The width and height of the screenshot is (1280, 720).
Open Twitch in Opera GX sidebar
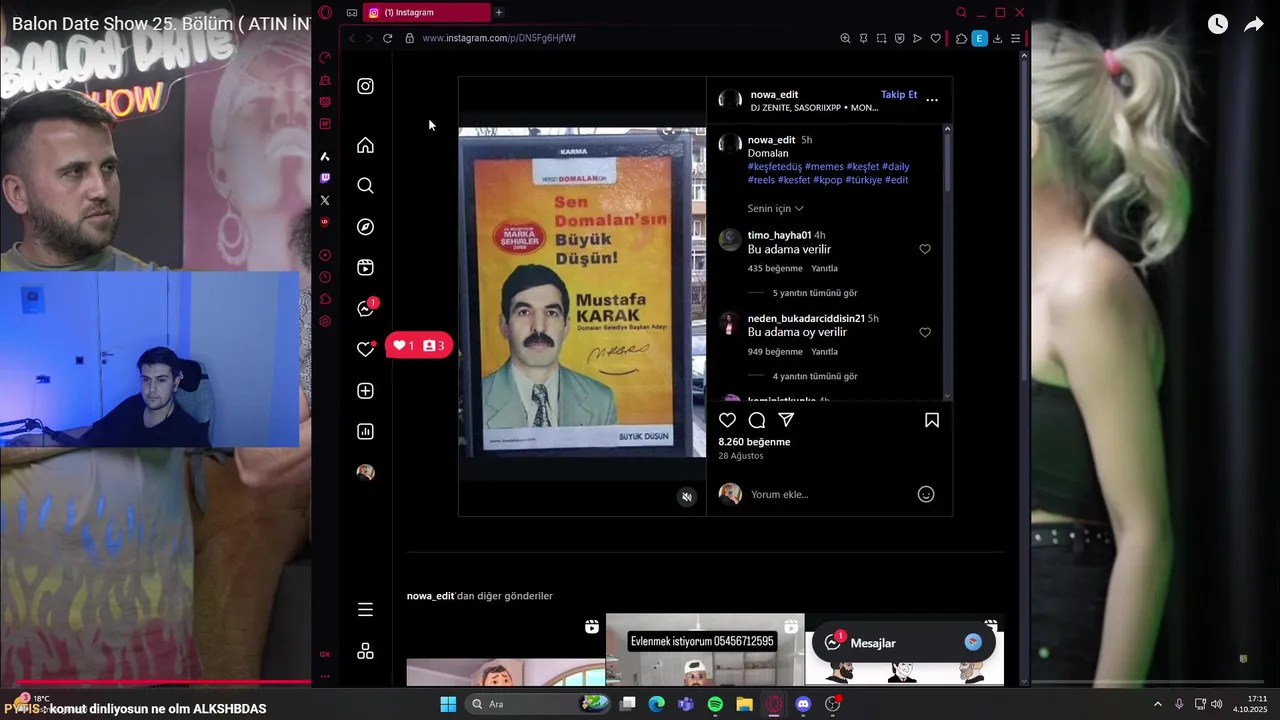325,178
